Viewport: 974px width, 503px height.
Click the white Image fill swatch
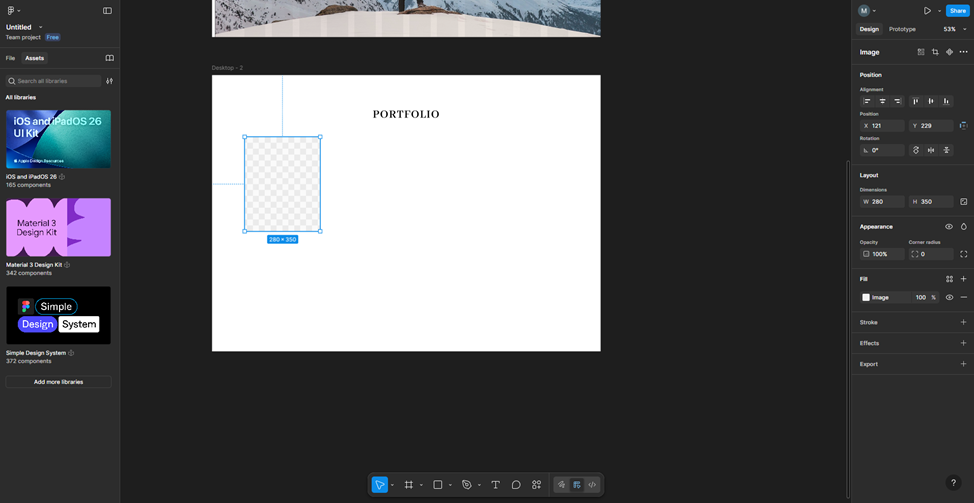pyautogui.click(x=866, y=297)
